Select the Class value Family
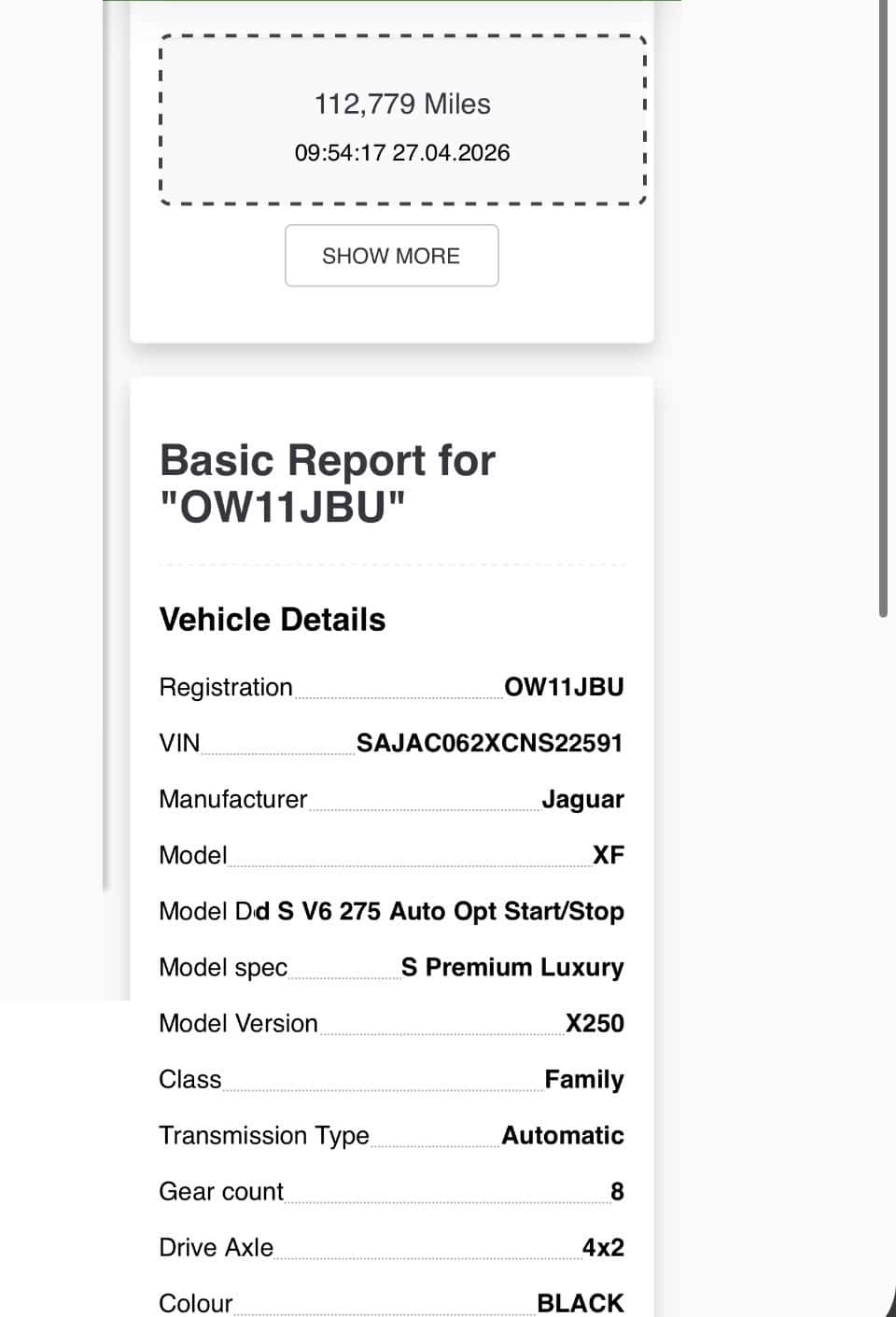Image resolution: width=896 pixels, height=1317 pixels. [x=584, y=1080]
